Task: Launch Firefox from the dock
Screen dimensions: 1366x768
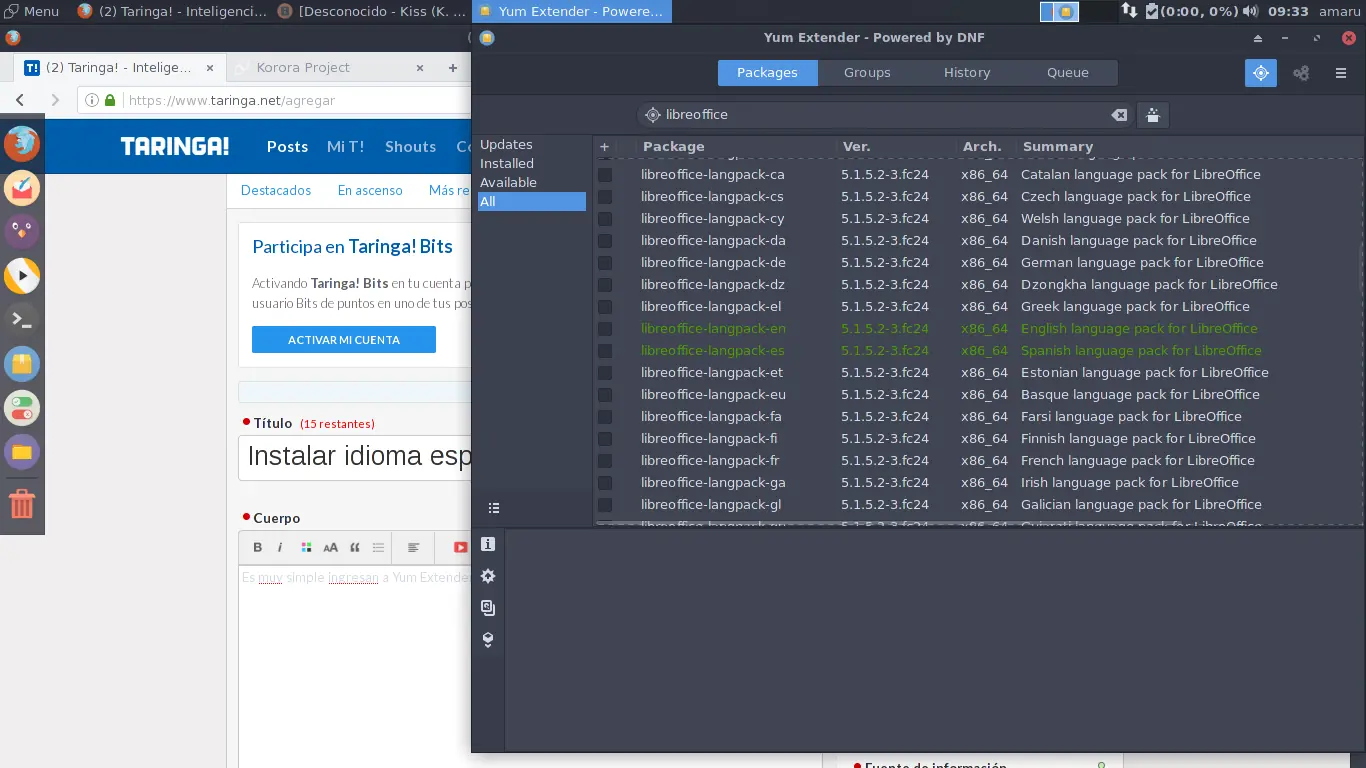Action: pyautogui.click(x=22, y=144)
